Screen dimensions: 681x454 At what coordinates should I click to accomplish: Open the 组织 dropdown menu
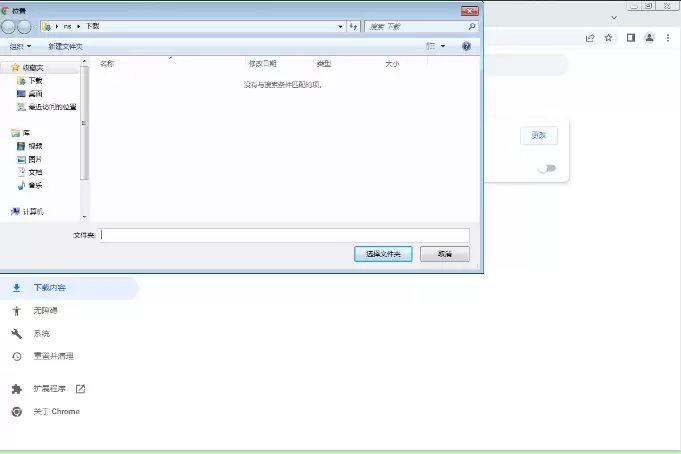click(20, 46)
